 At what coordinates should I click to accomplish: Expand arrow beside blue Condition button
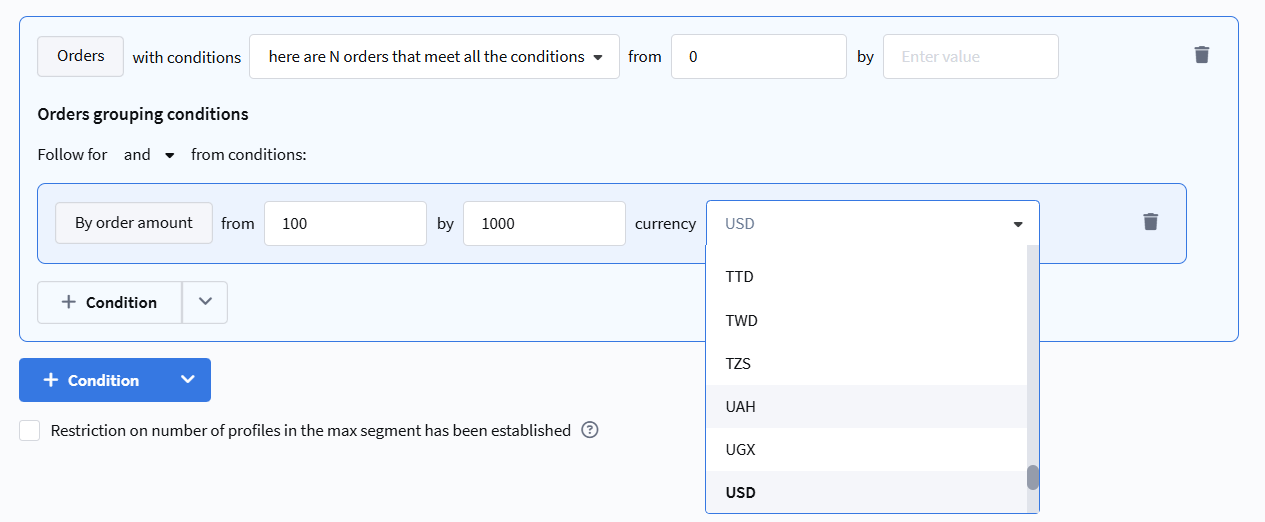pos(187,380)
